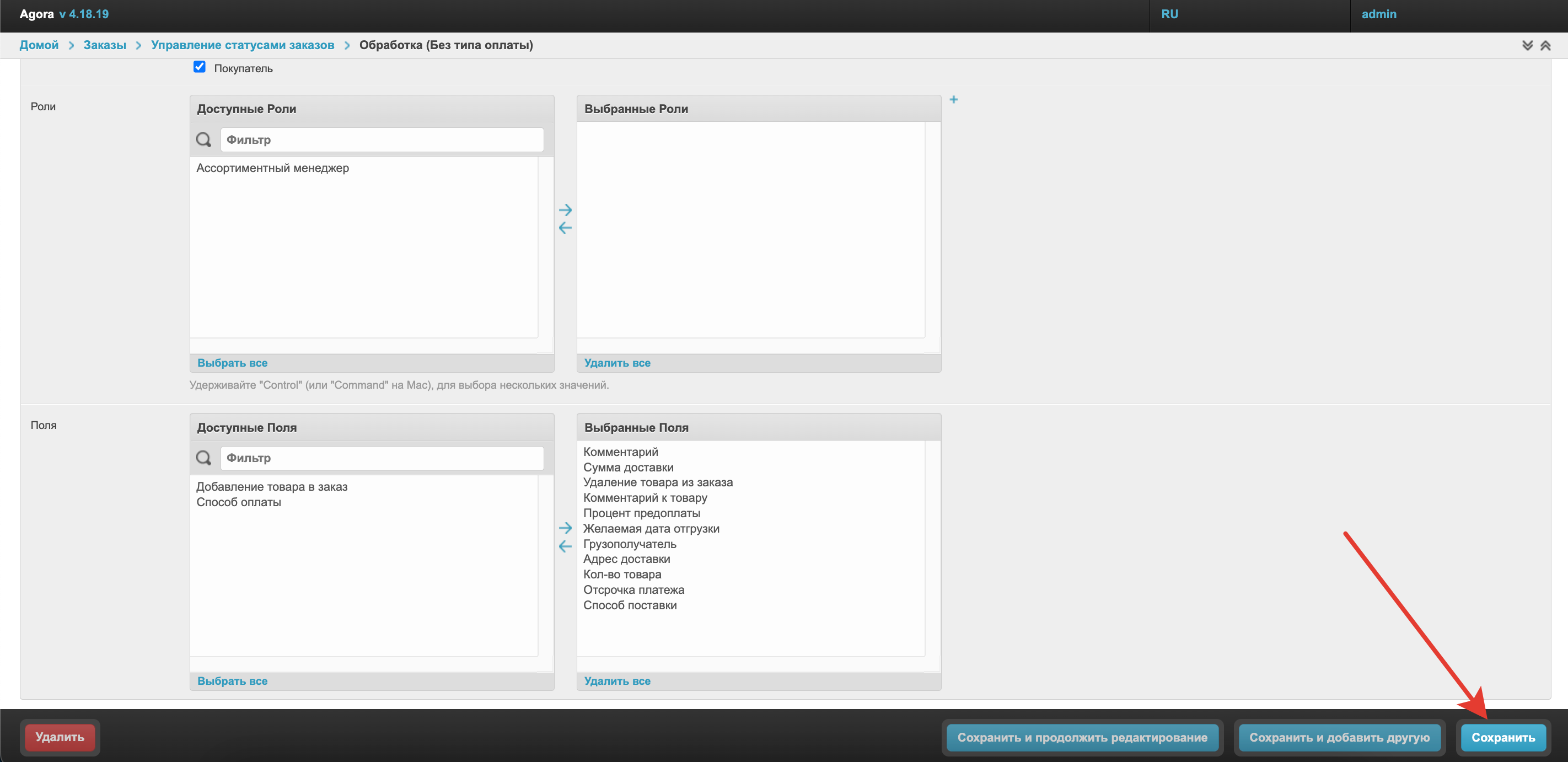Click the search icon in Доступные Поля
The image size is (1568, 762).
coord(204,458)
